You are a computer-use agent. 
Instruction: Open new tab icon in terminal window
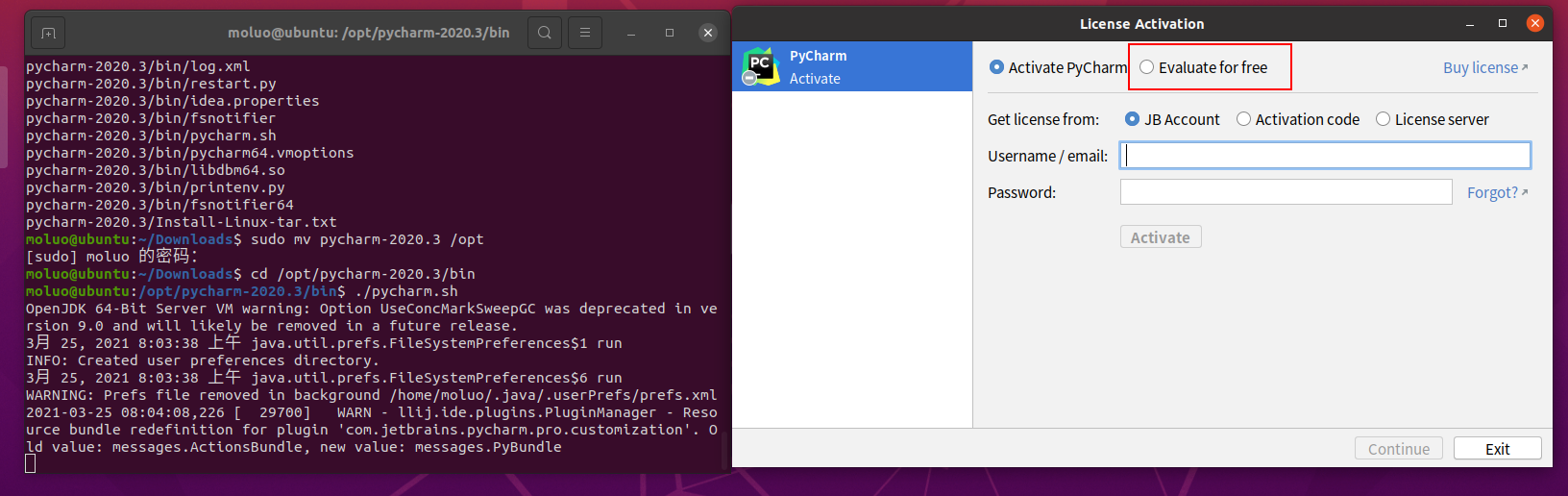pyautogui.click(x=48, y=33)
